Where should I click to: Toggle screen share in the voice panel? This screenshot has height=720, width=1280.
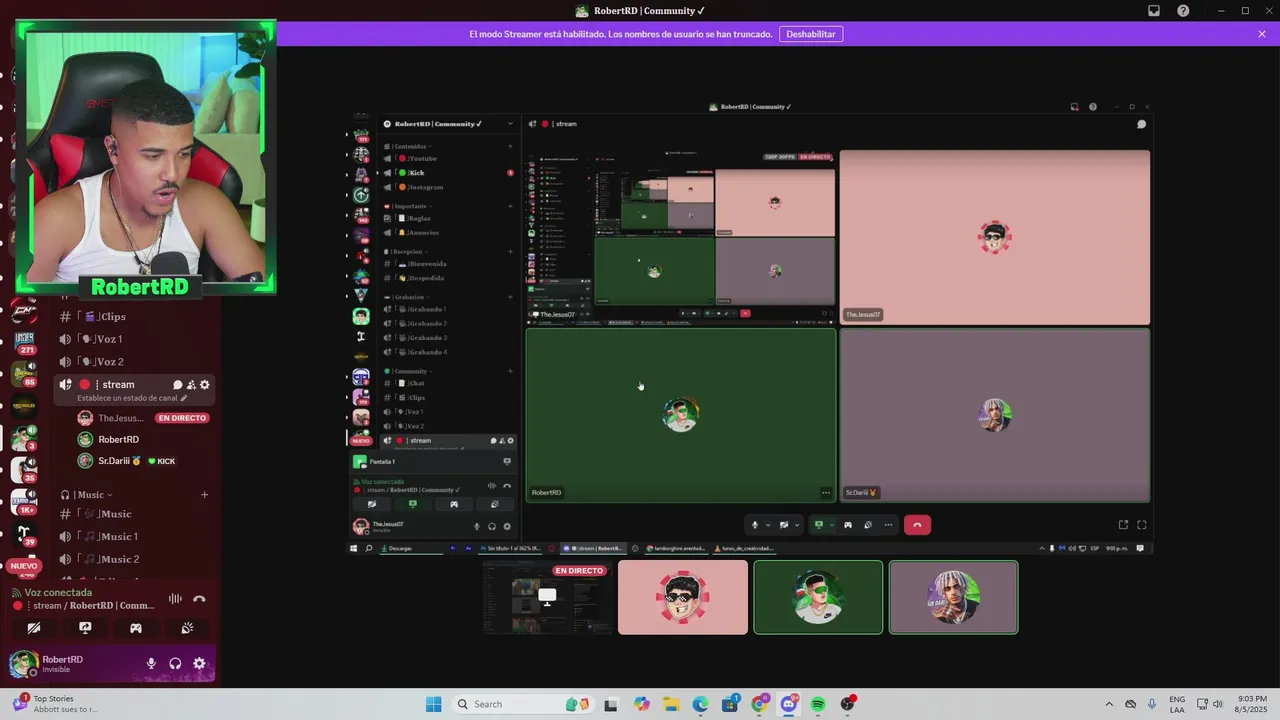pos(85,628)
